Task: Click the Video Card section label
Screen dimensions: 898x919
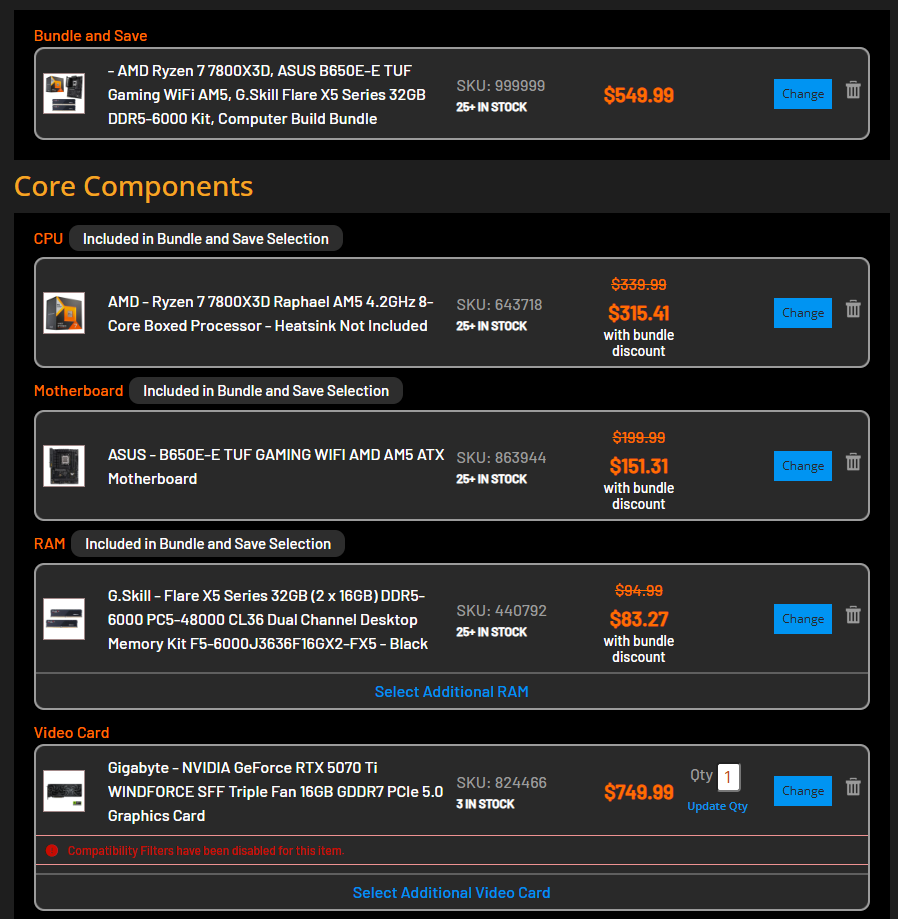Action: (x=72, y=733)
